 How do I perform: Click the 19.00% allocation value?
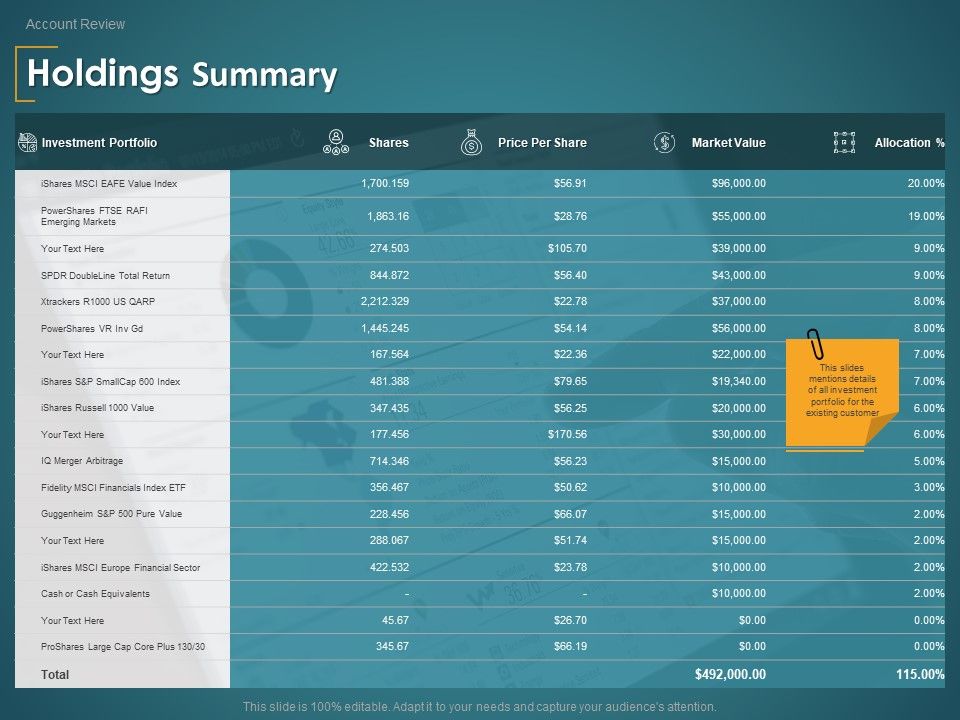click(x=926, y=216)
